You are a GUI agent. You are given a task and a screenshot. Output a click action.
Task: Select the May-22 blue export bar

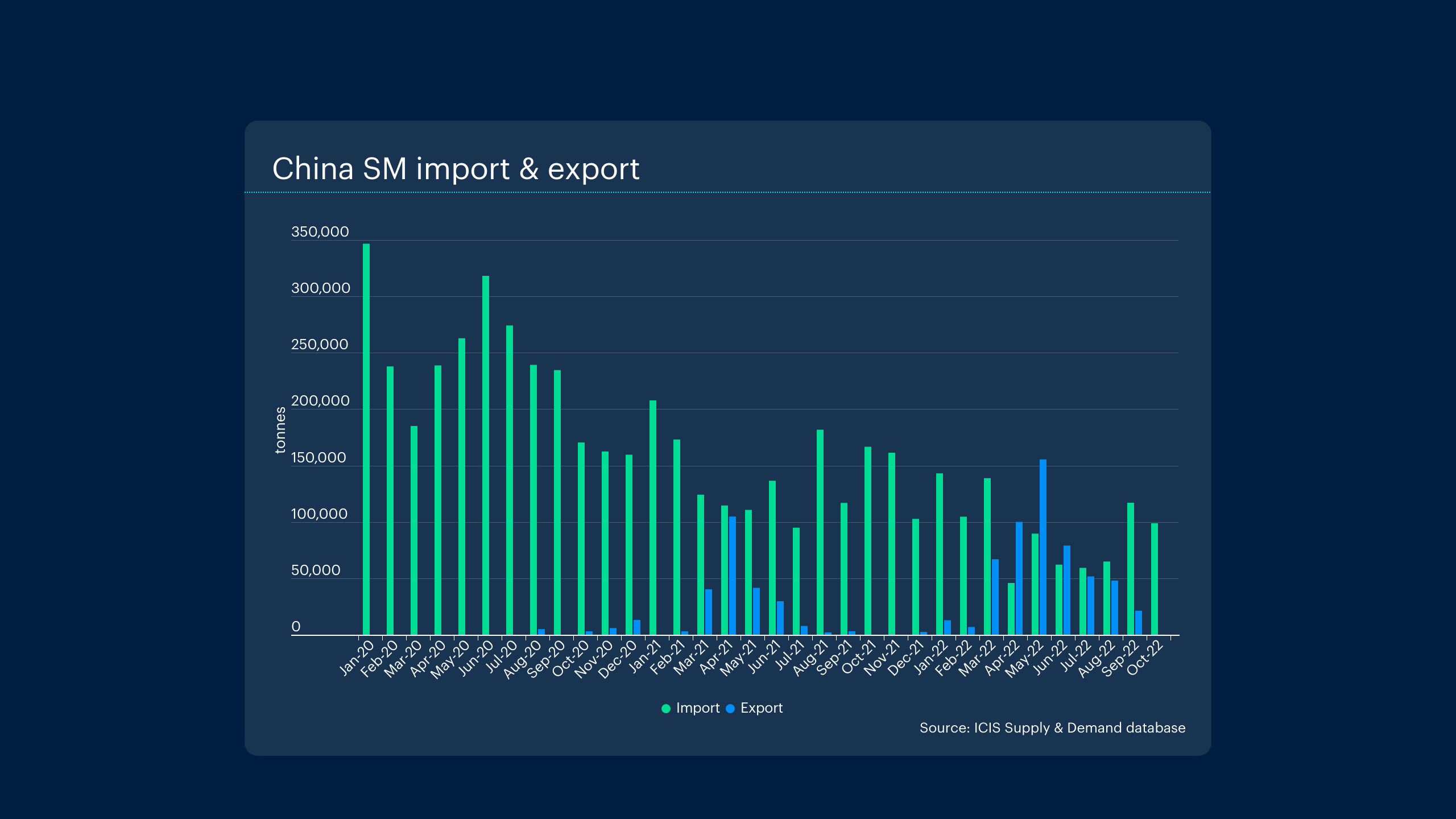pos(1043,547)
